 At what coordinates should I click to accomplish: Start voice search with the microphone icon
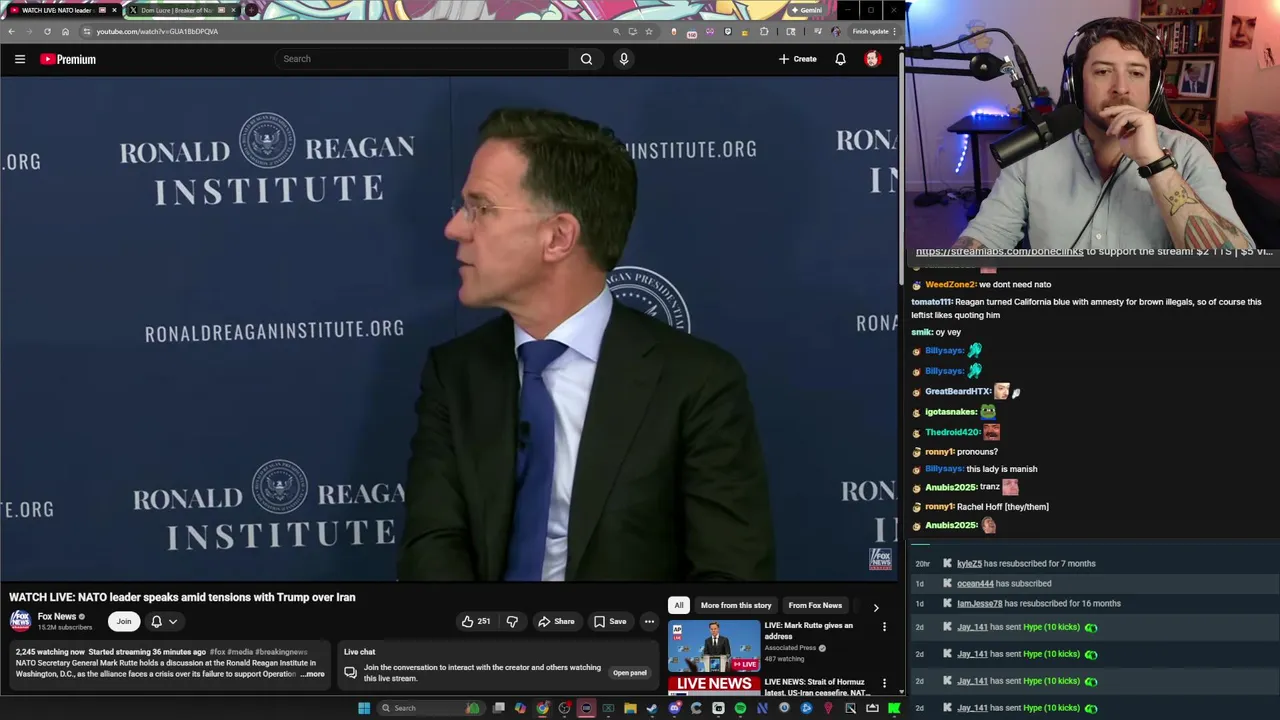pyautogui.click(x=624, y=59)
